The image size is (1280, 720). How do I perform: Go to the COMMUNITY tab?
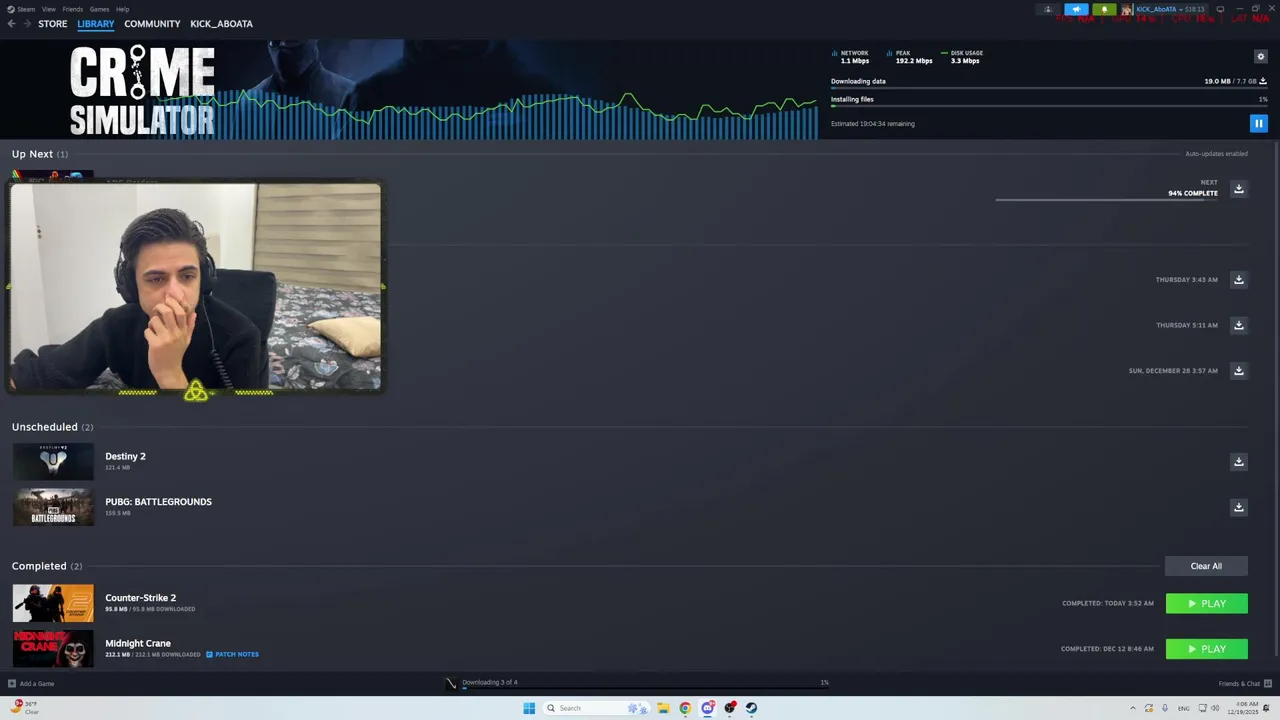(x=152, y=24)
